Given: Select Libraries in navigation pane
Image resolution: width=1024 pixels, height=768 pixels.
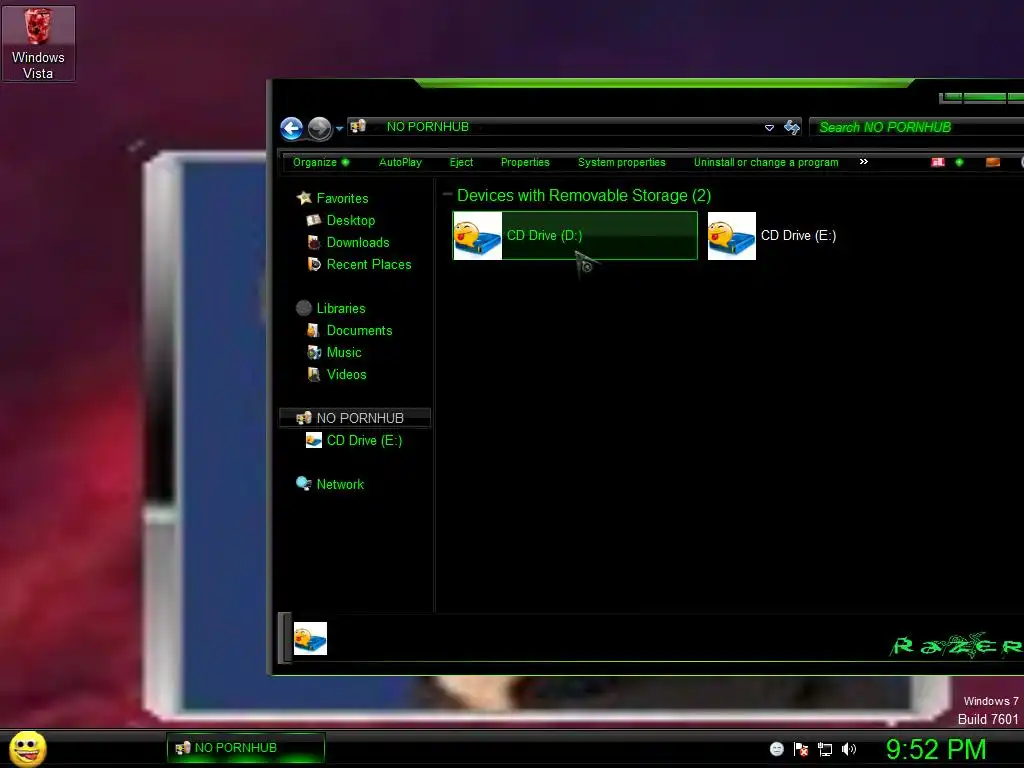Looking at the screenshot, I should tap(341, 308).
